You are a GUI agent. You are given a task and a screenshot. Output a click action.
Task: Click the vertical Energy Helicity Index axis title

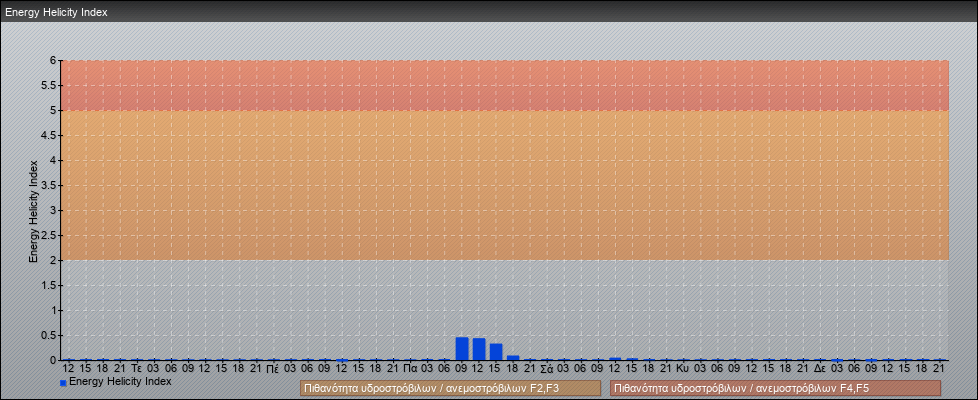[x=34, y=211]
